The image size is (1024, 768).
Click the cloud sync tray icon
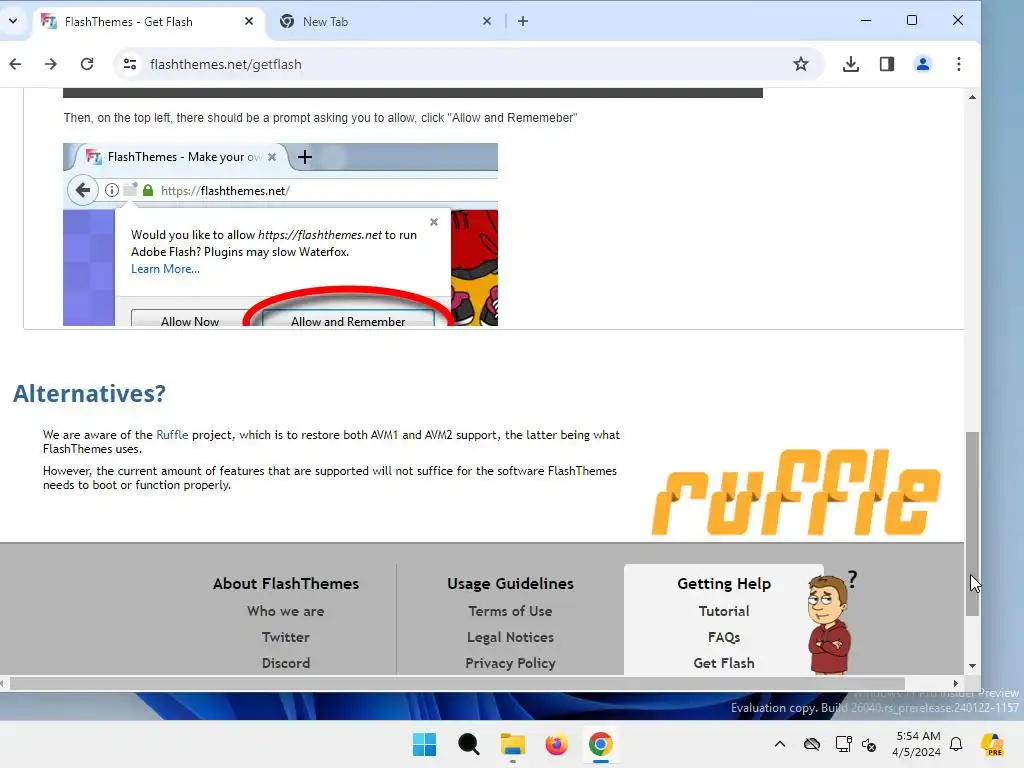[x=812, y=744]
